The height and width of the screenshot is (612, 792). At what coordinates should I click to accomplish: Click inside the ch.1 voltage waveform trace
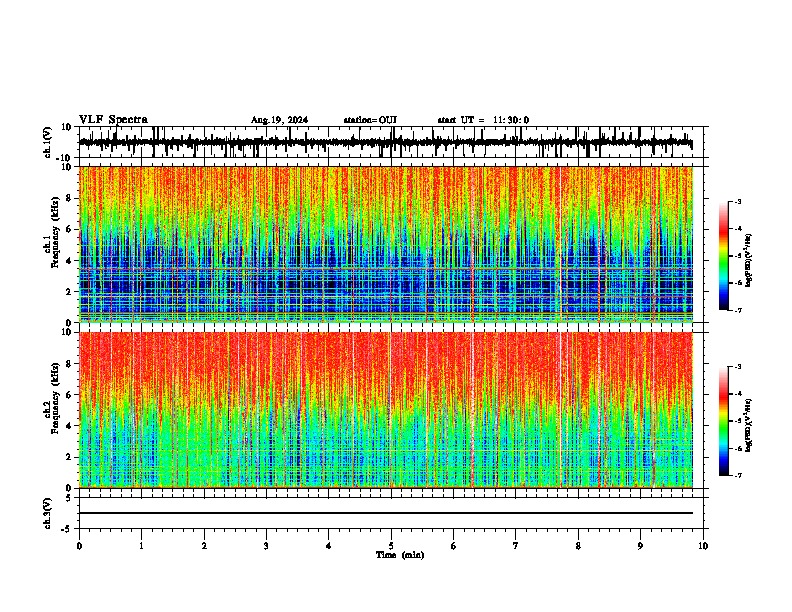pyautogui.click(x=385, y=143)
